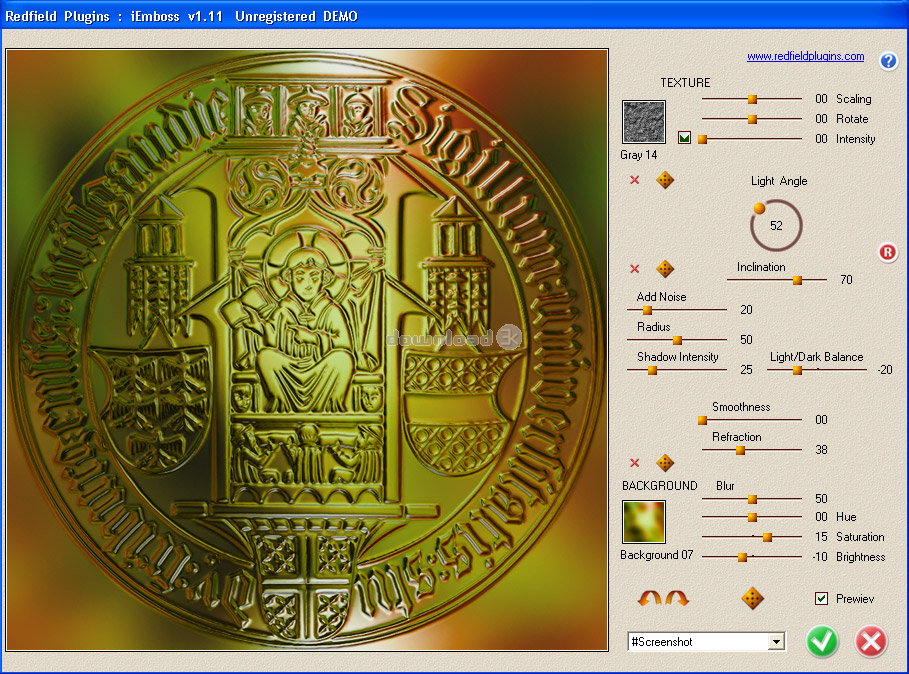Screen dimensions: 909x674
Task: Click the Blur slider handle
Action: click(752, 499)
